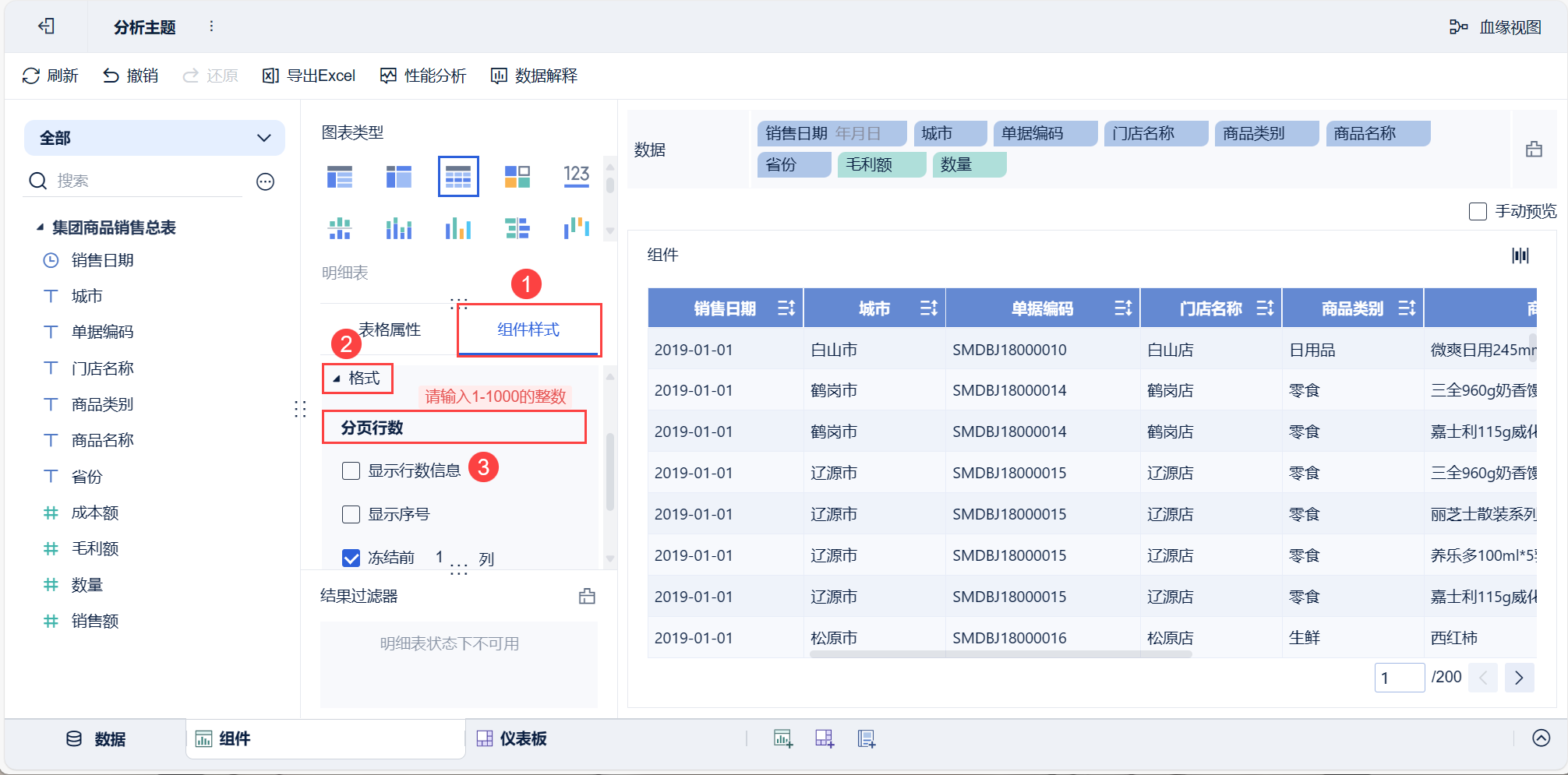The image size is (1568, 775).
Task: Choose the horizontal stacked bar chart icon
Action: click(517, 228)
